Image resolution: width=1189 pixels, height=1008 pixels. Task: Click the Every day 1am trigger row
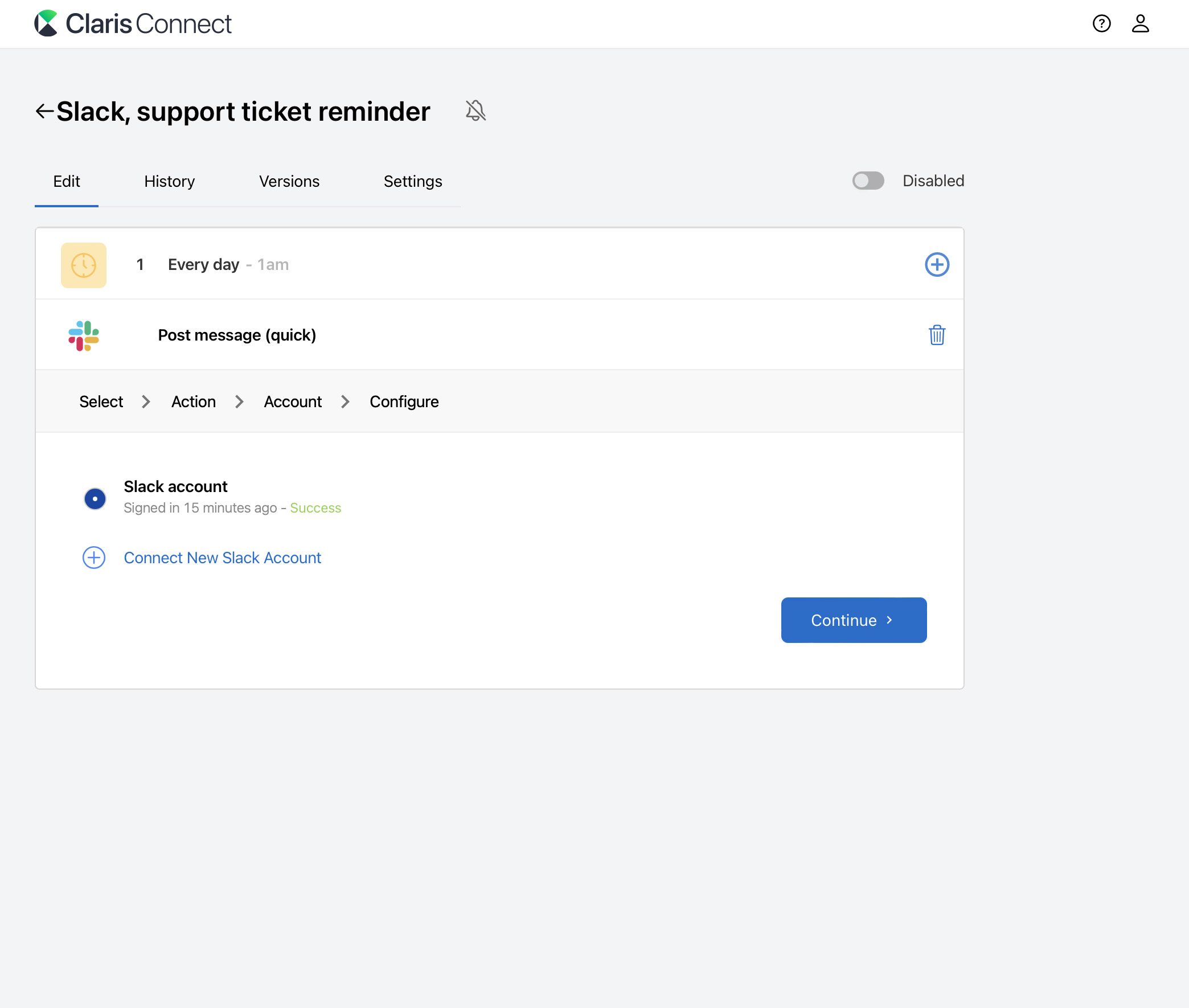point(228,265)
